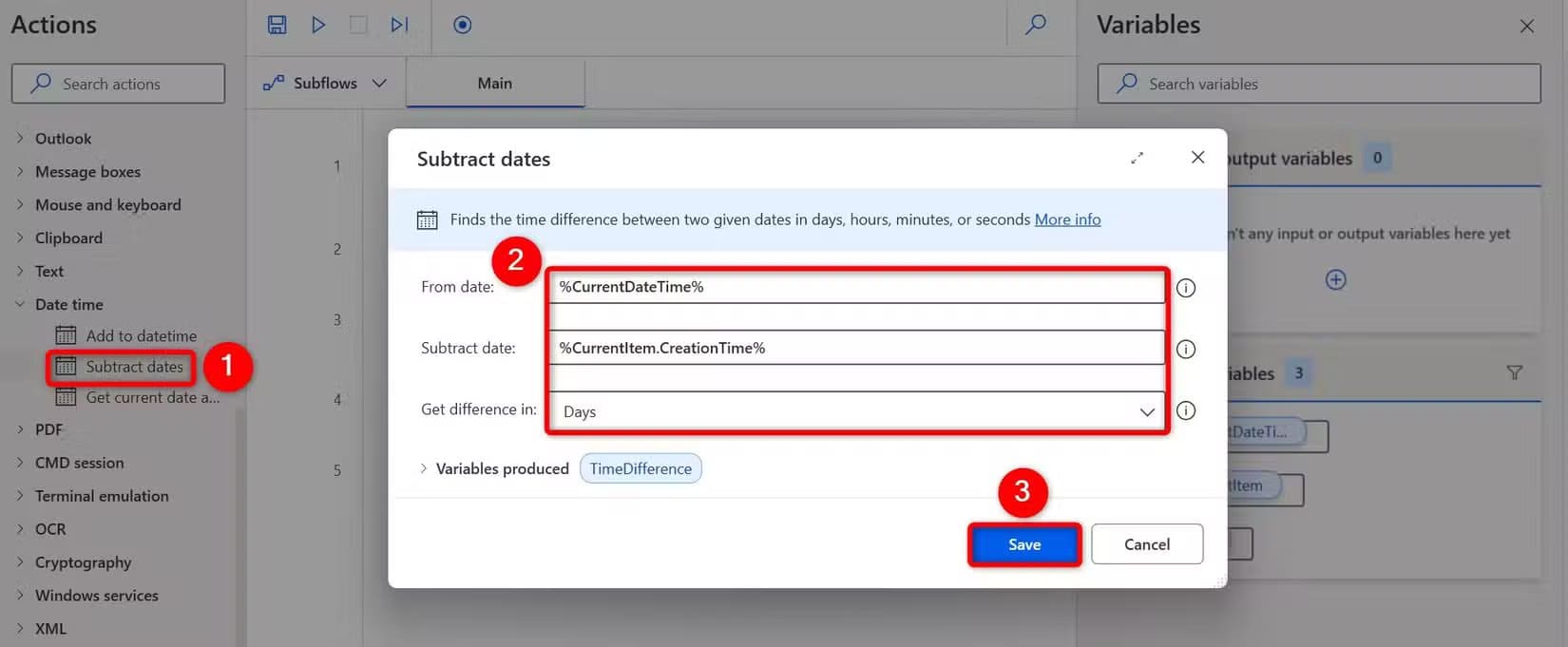Select the Get current date action
This screenshot has width=1568, height=647.
[x=152, y=397]
